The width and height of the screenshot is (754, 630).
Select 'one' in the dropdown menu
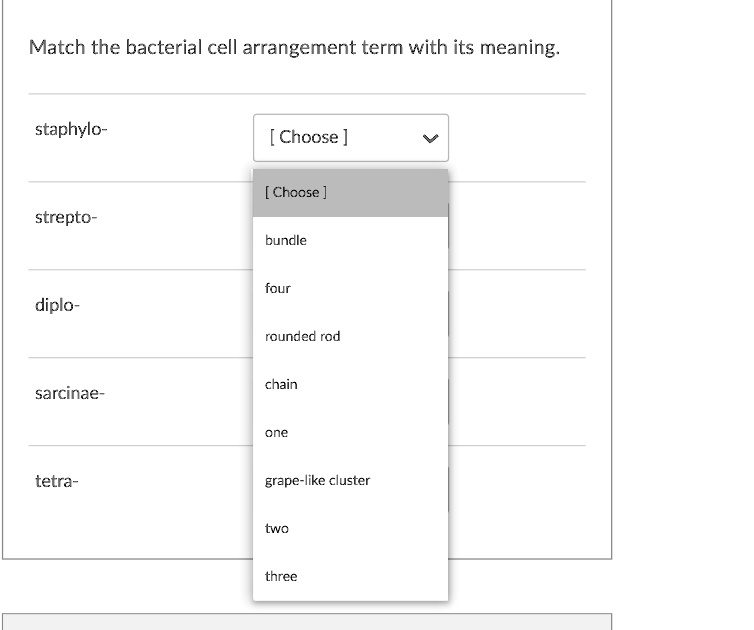[277, 432]
